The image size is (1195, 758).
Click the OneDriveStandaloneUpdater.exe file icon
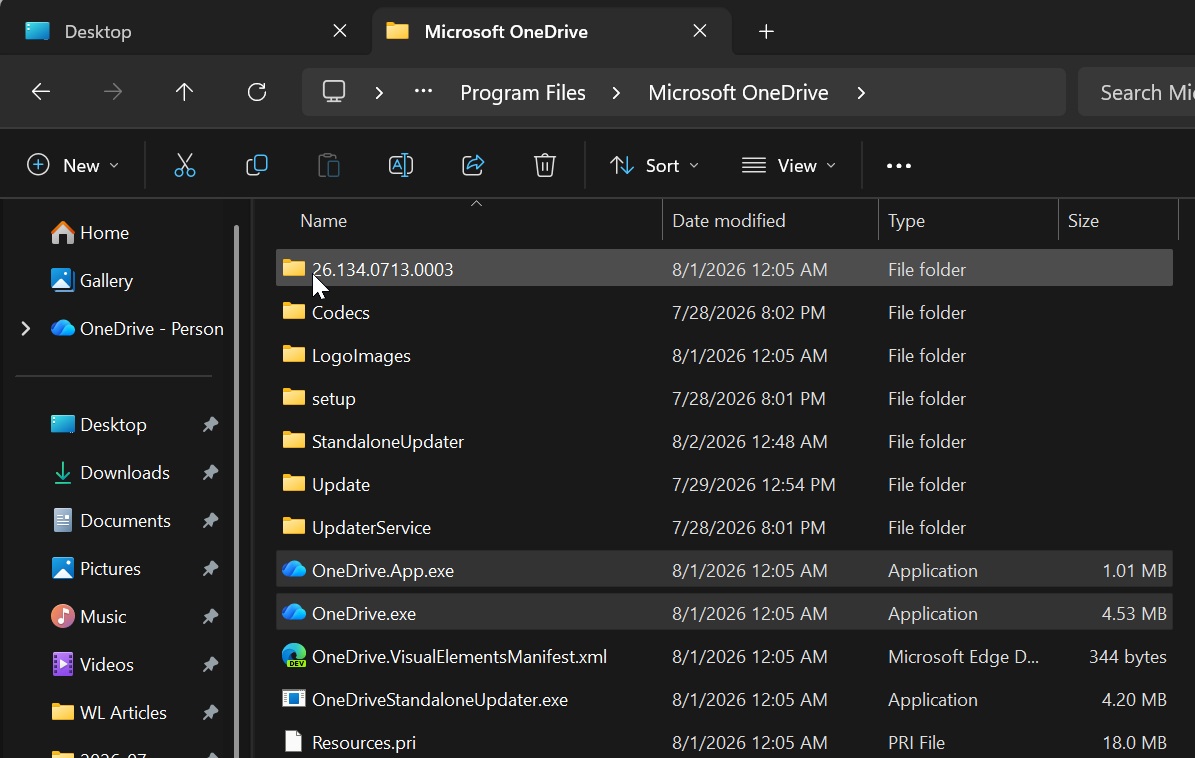293,699
